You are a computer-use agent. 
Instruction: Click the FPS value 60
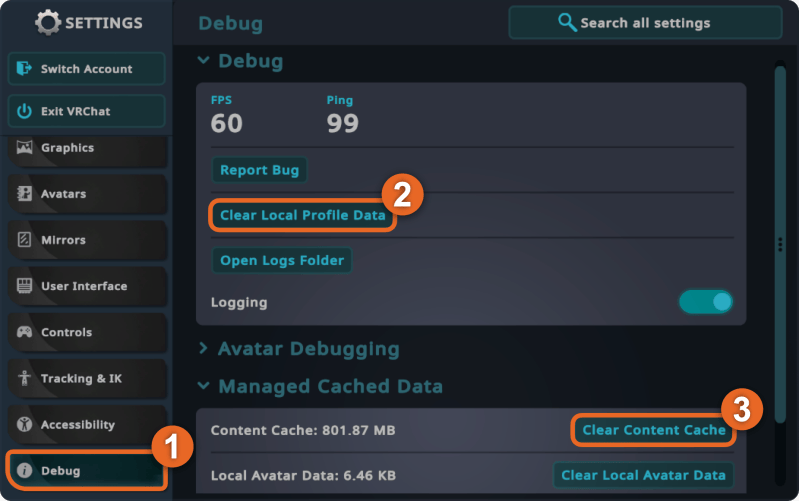(x=227, y=123)
